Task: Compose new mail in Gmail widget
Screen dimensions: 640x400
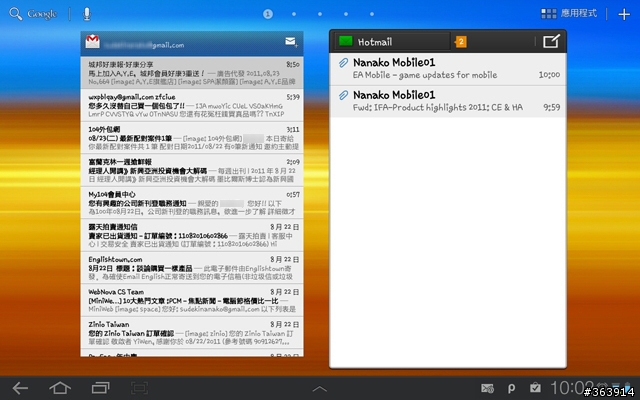Action: click(291, 42)
